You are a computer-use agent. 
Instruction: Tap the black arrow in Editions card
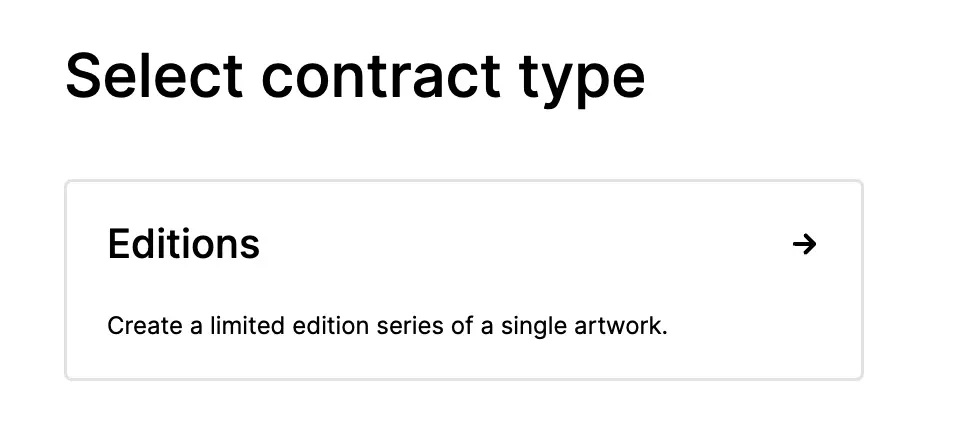[804, 244]
